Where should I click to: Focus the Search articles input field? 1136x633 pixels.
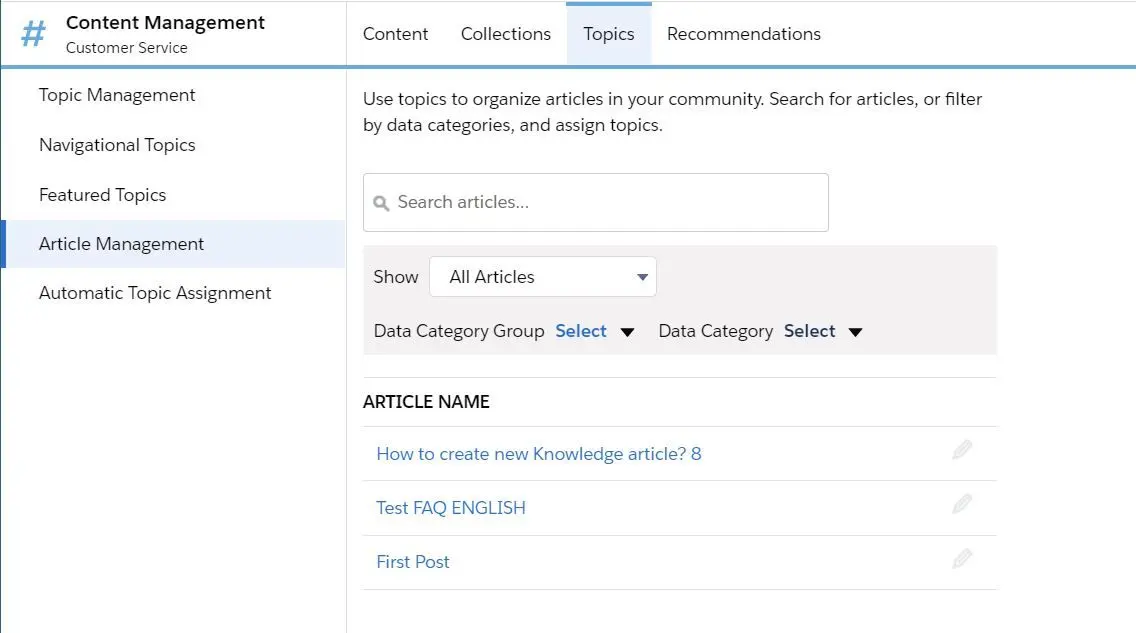point(596,202)
